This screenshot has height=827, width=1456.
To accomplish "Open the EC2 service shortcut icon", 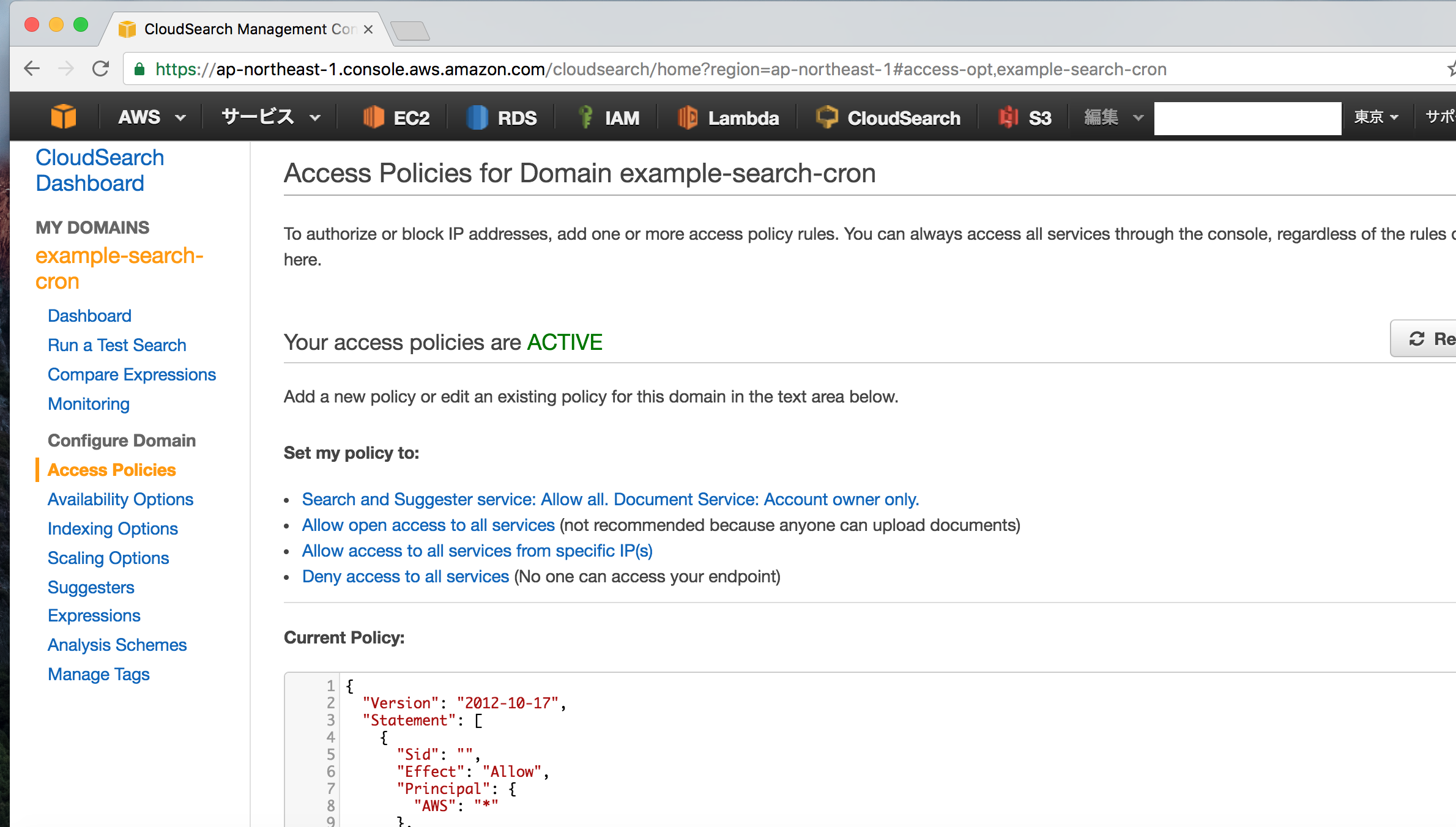I will coord(373,117).
